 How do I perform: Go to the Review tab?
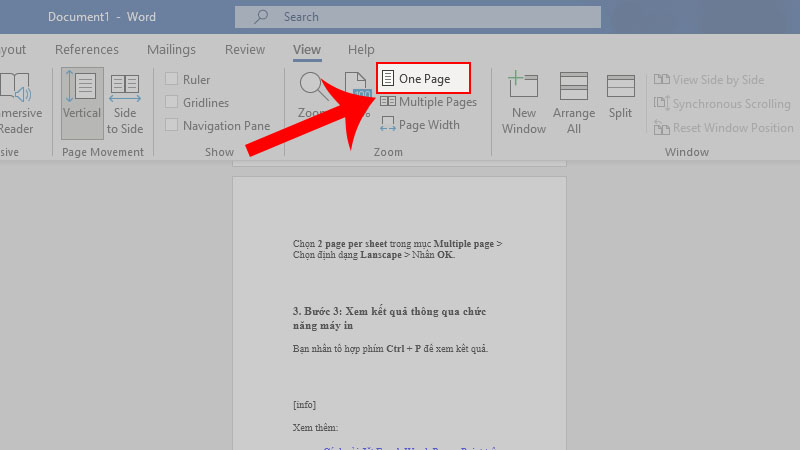[245, 49]
